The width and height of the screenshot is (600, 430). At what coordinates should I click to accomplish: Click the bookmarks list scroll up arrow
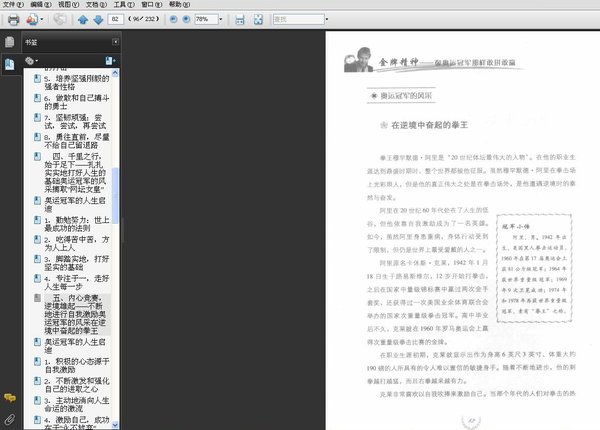115,72
